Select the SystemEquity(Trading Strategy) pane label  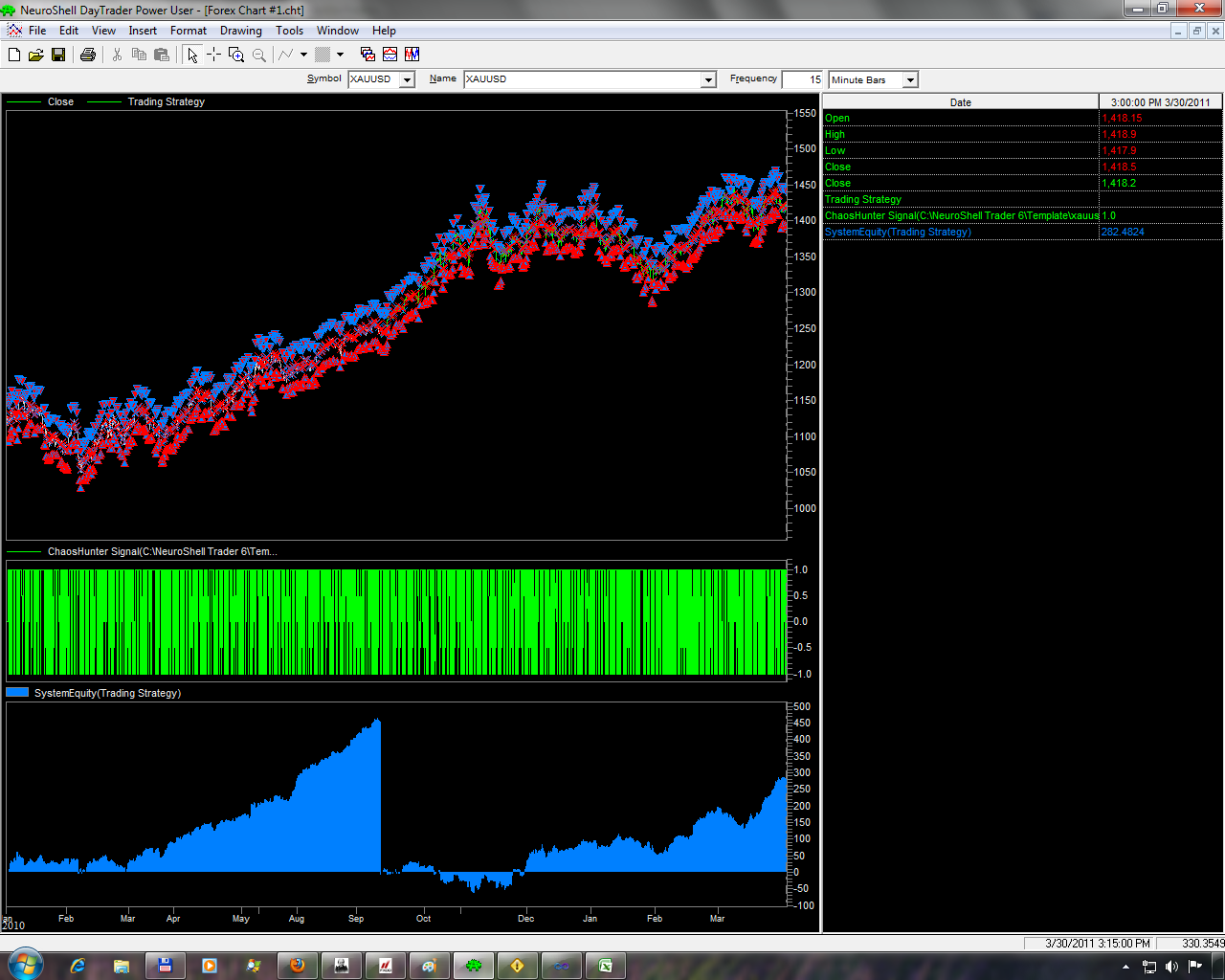point(107,693)
